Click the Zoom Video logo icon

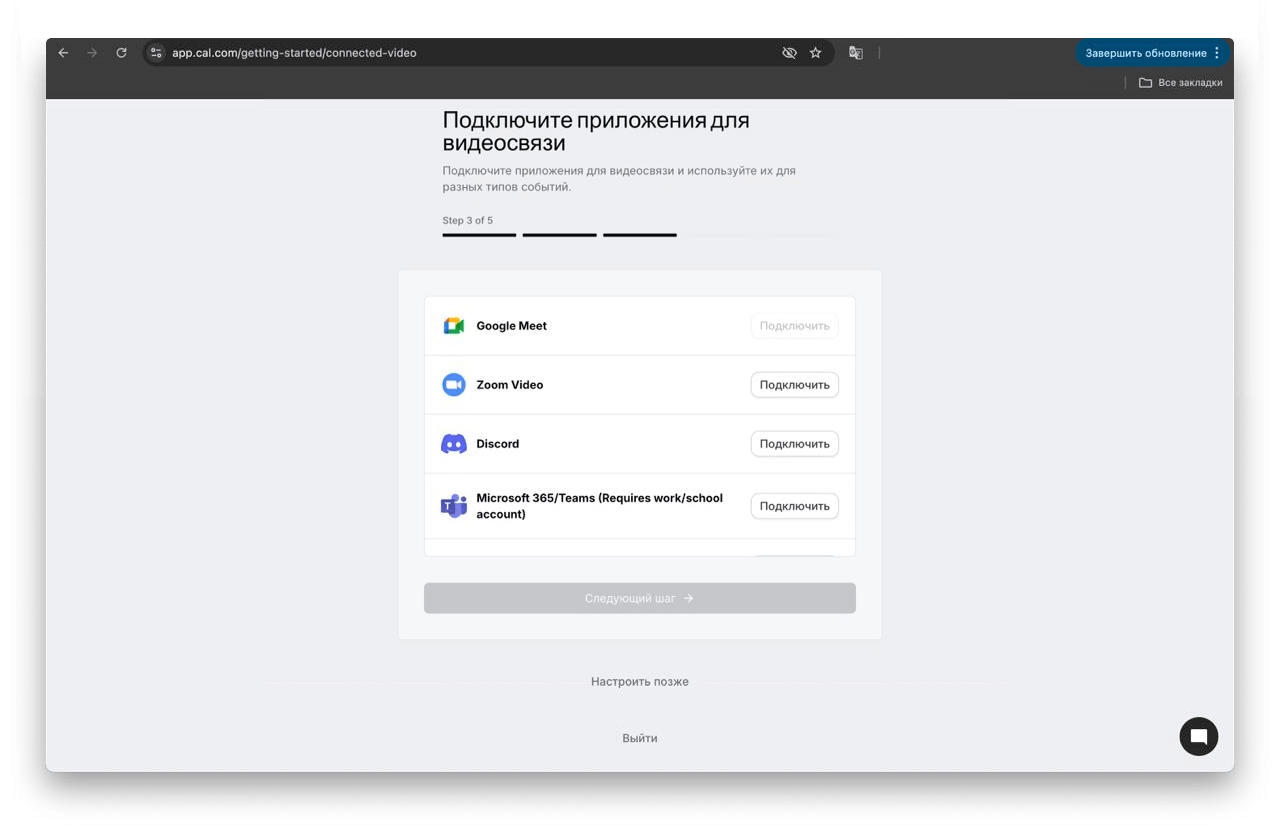coord(454,385)
